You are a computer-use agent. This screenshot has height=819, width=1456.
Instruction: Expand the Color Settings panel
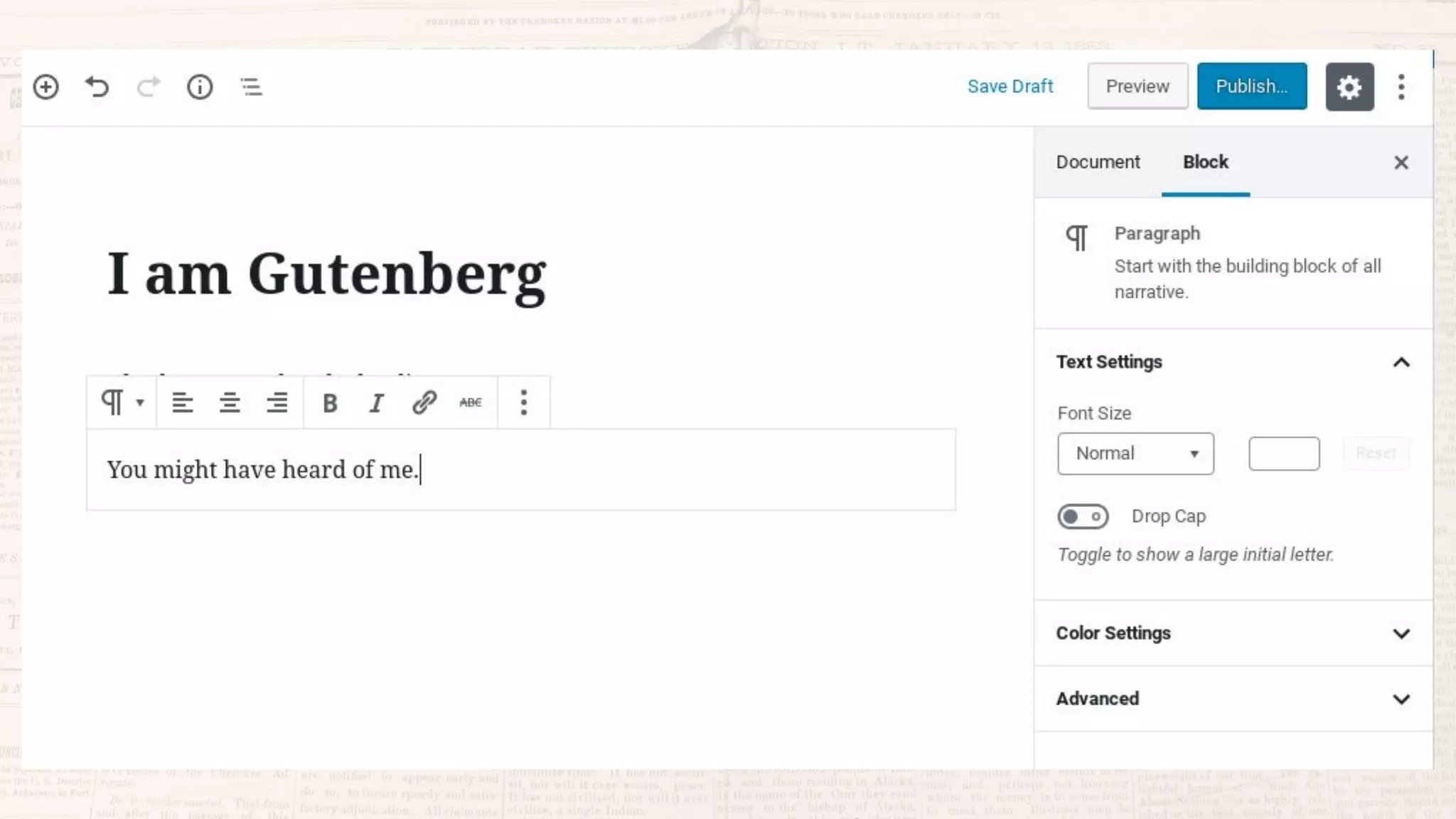(1233, 633)
